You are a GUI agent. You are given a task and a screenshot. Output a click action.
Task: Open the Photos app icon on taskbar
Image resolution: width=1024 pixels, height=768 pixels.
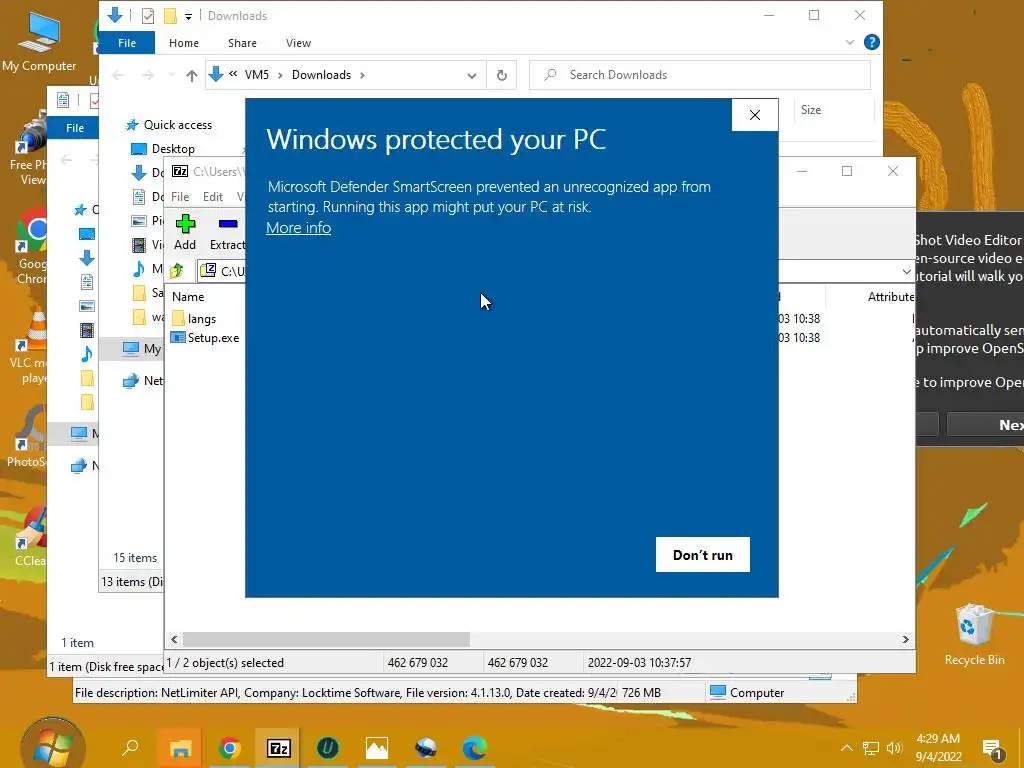[x=377, y=748]
